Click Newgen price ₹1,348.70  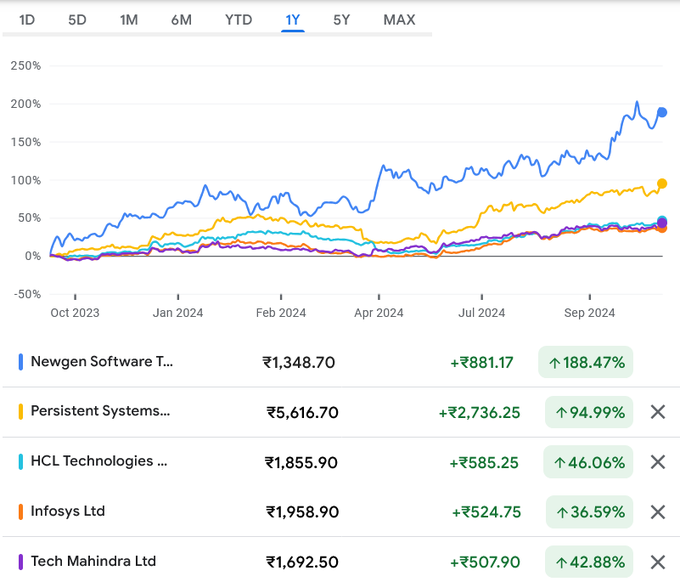coord(299,363)
